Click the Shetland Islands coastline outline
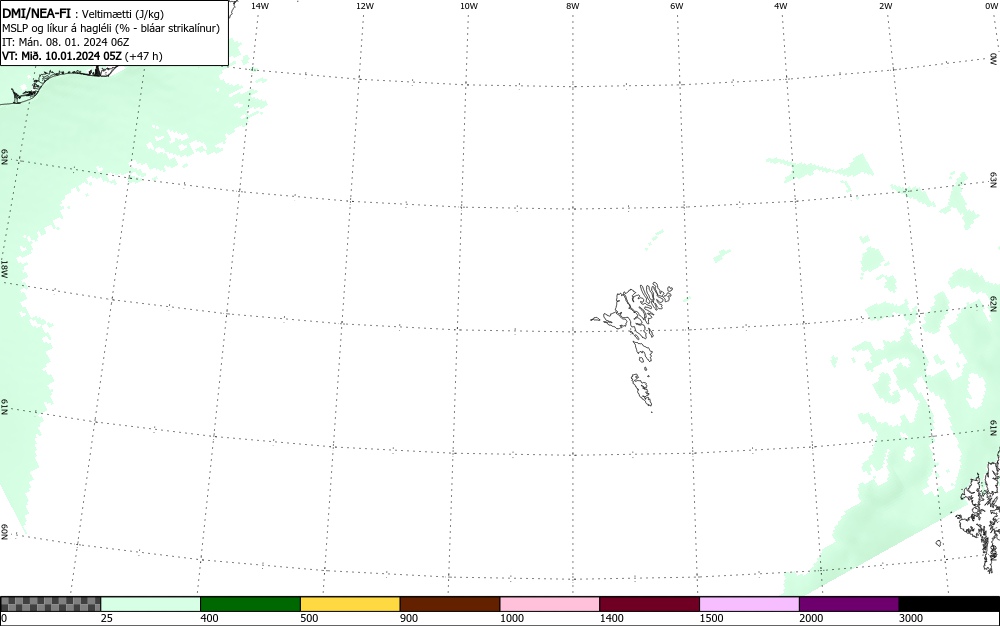Viewport: 1000px width, 626px height. [x=979, y=510]
